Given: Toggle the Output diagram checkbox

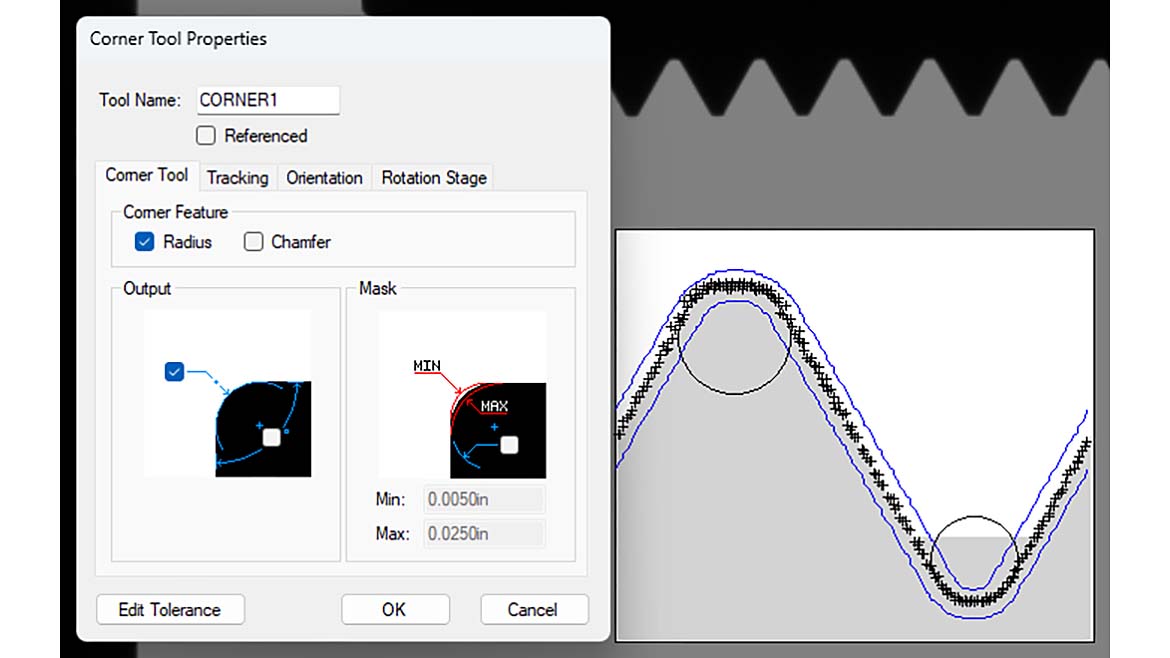Looking at the screenshot, I should point(174,372).
